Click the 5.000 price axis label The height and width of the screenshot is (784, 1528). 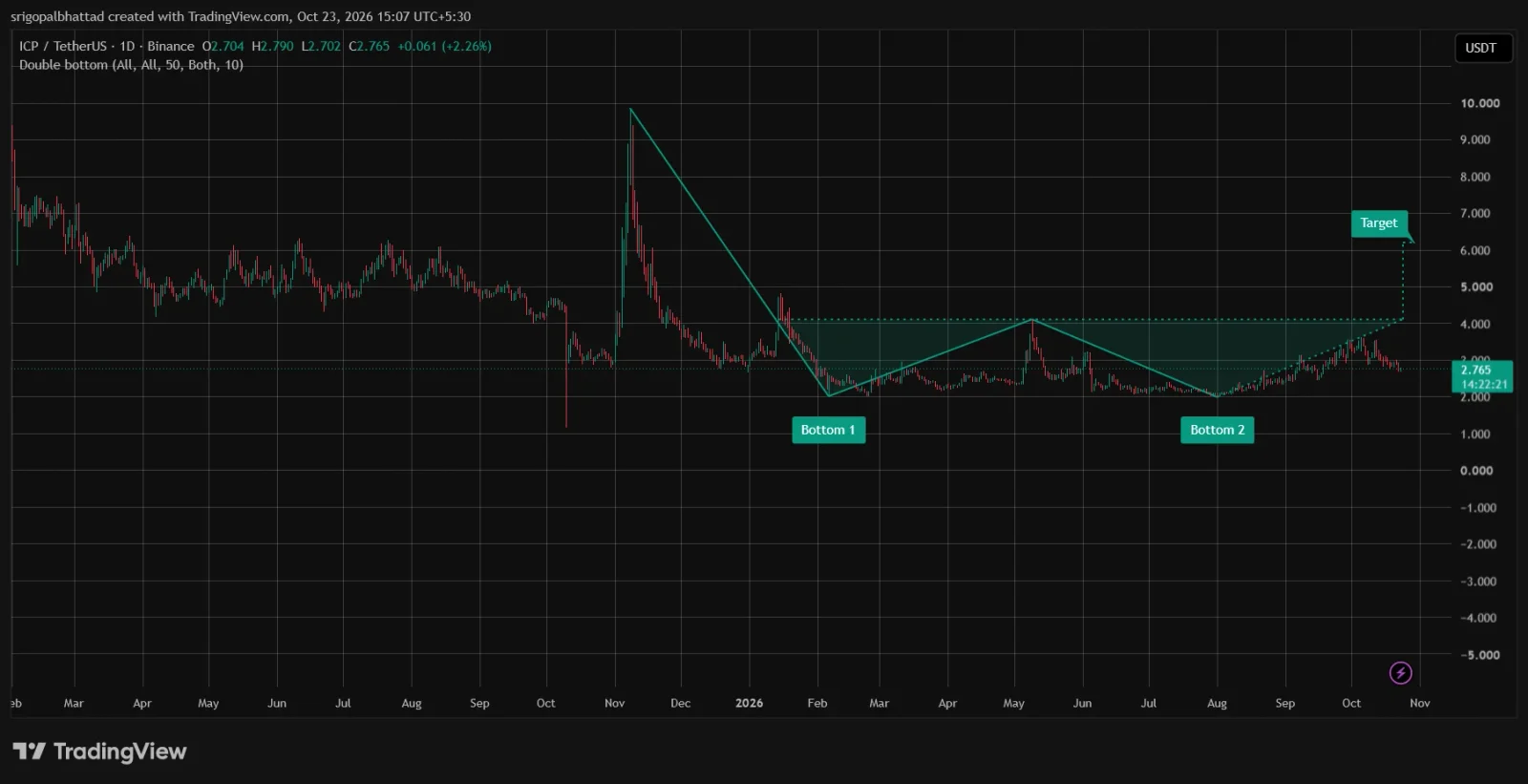point(1475,286)
